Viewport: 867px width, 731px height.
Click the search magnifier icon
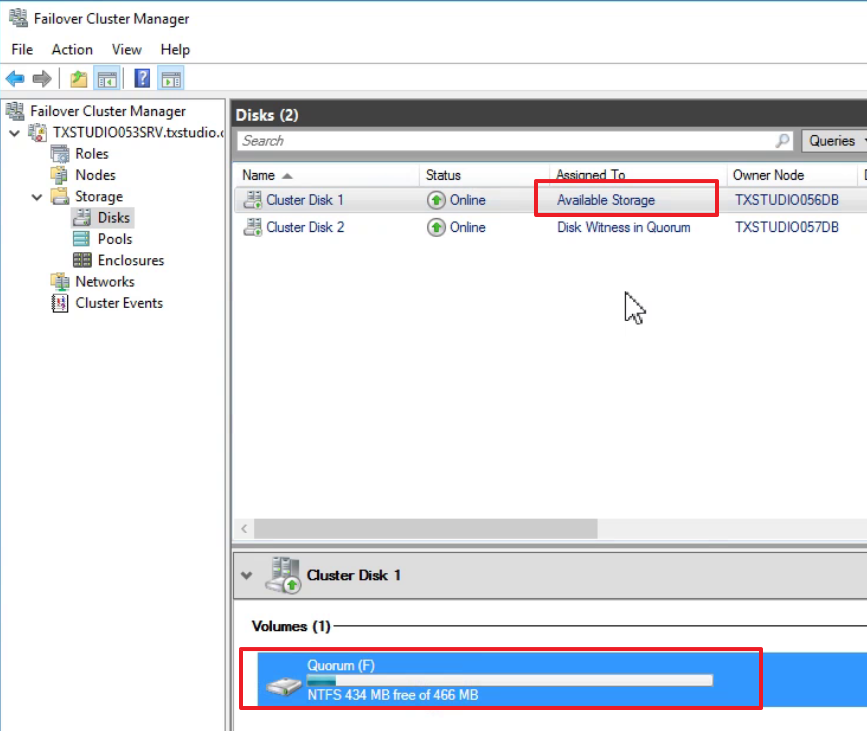(x=782, y=141)
